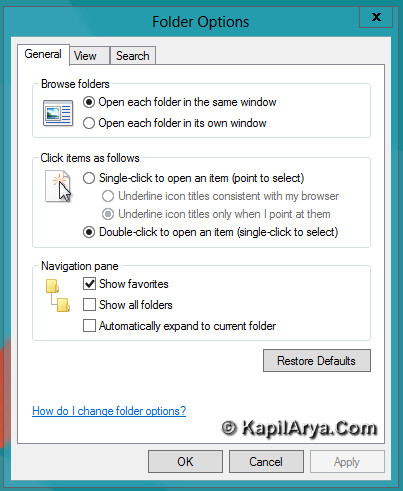Open the General tab
403x491 pixels.
(43, 54)
